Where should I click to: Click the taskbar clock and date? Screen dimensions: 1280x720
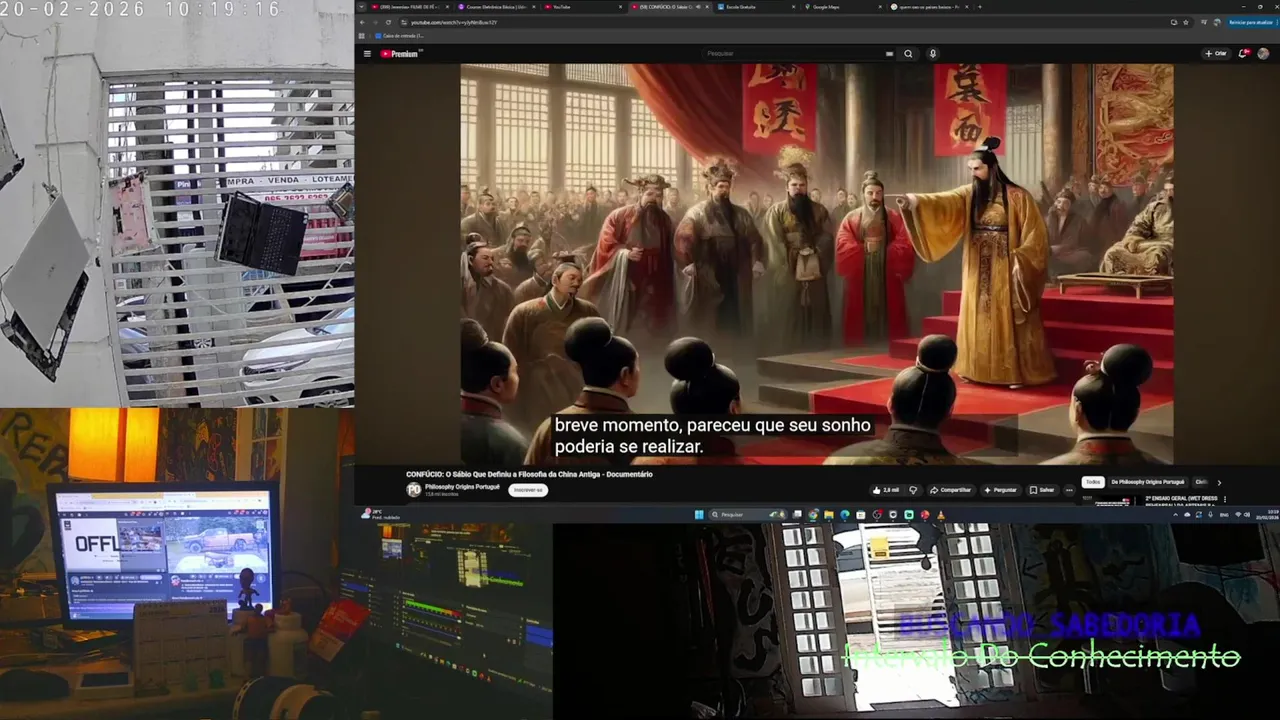click(1265, 515)
